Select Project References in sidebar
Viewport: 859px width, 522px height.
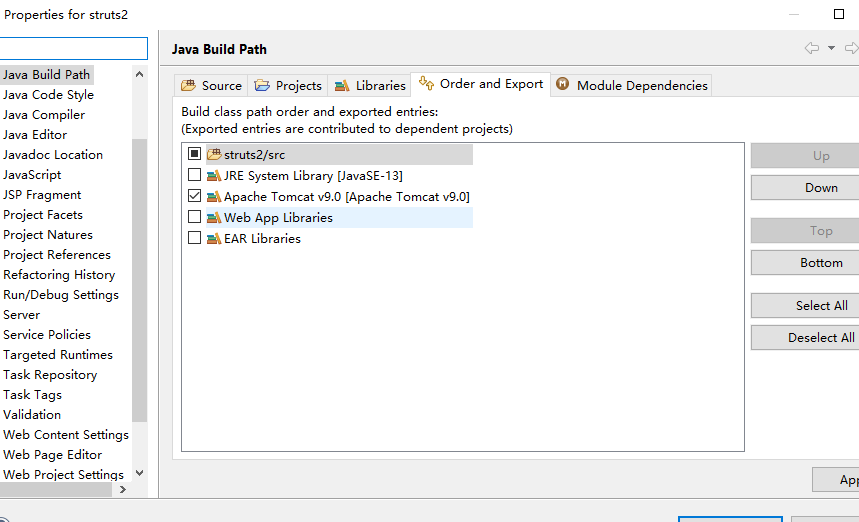pos(57,255)
